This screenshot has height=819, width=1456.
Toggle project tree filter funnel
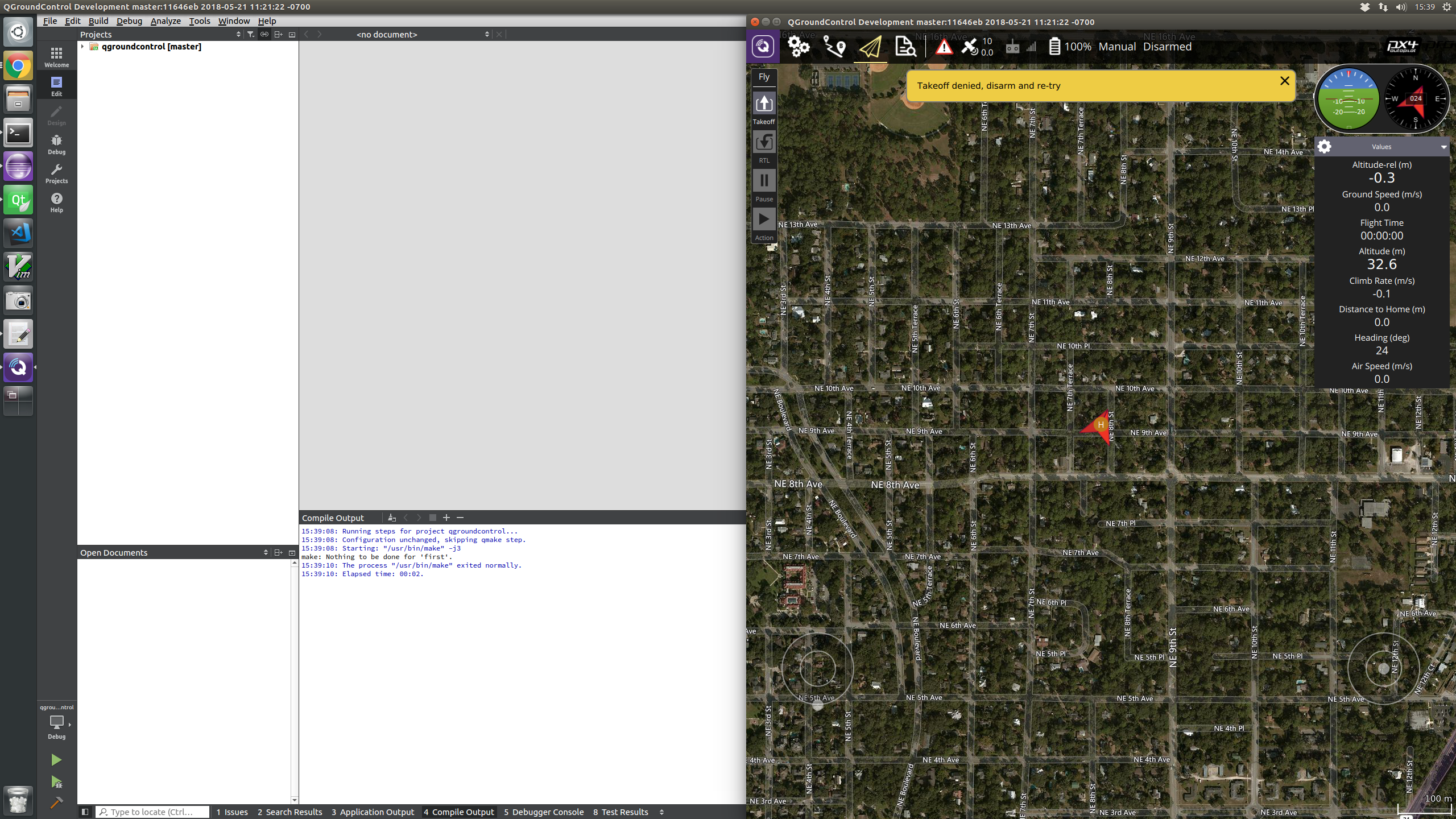(251, 35)
